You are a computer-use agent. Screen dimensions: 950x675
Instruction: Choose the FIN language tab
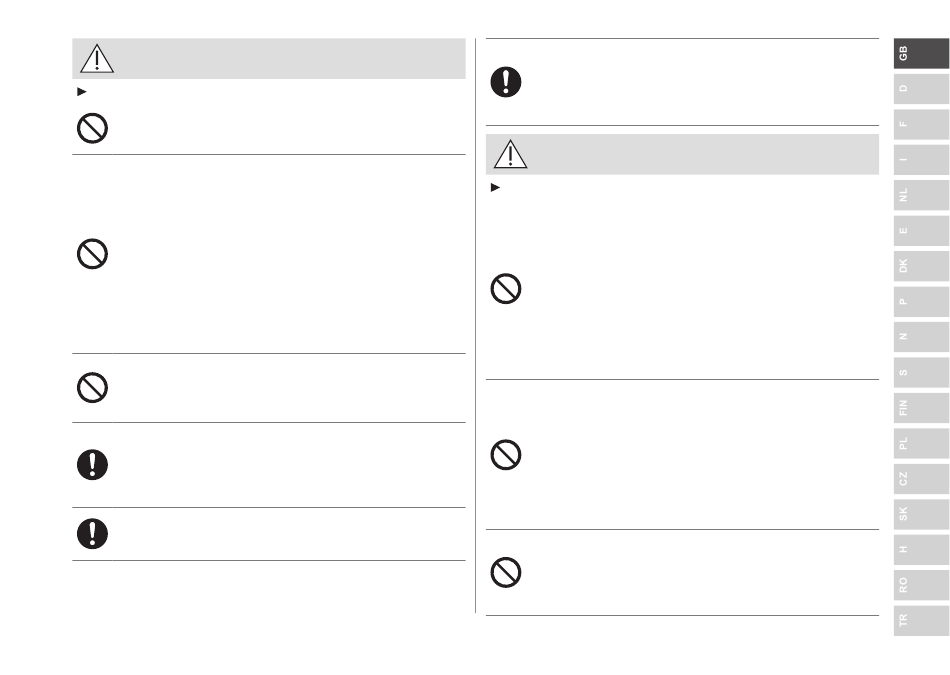click(x=921, y=408)
